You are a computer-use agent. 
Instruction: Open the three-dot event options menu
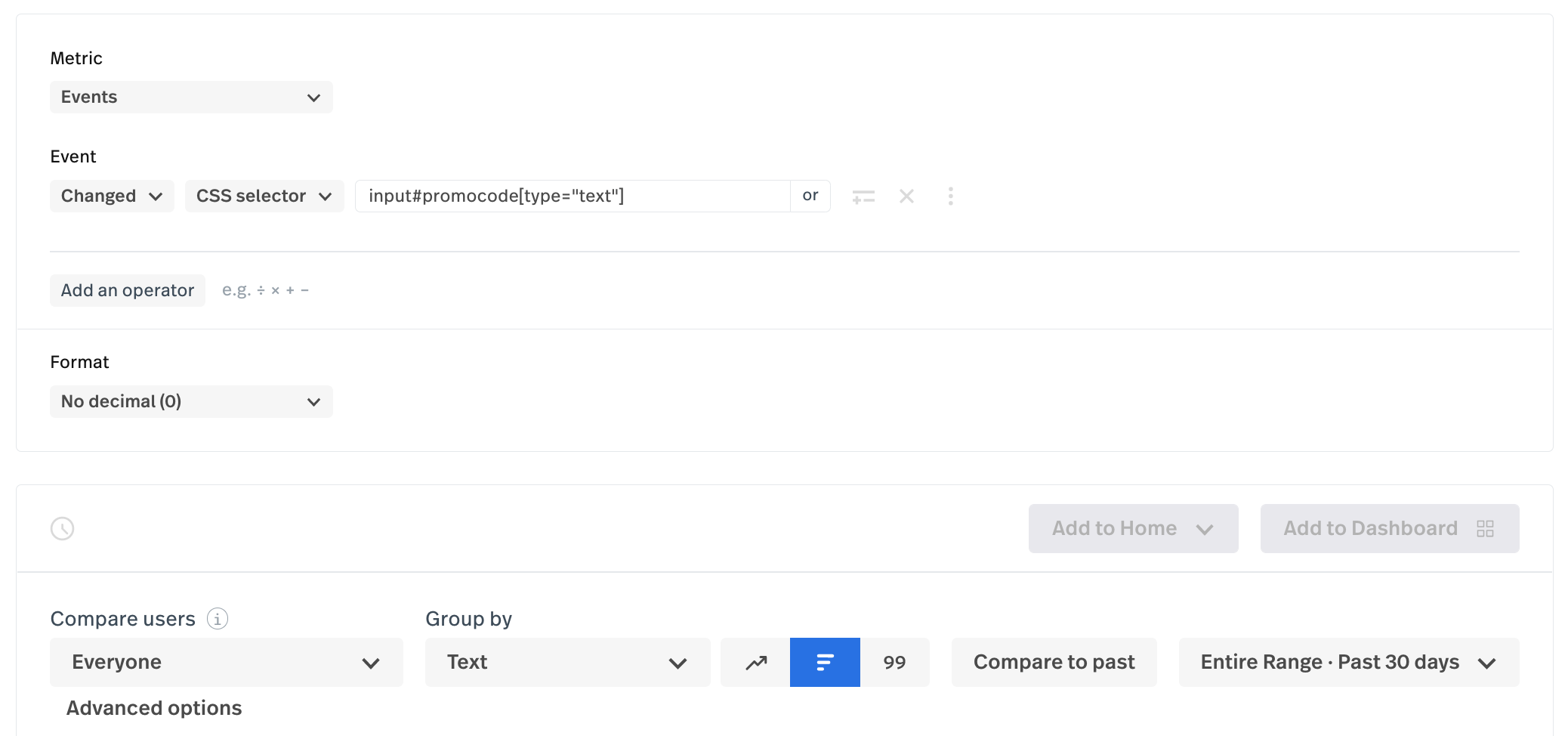(950, 196)
